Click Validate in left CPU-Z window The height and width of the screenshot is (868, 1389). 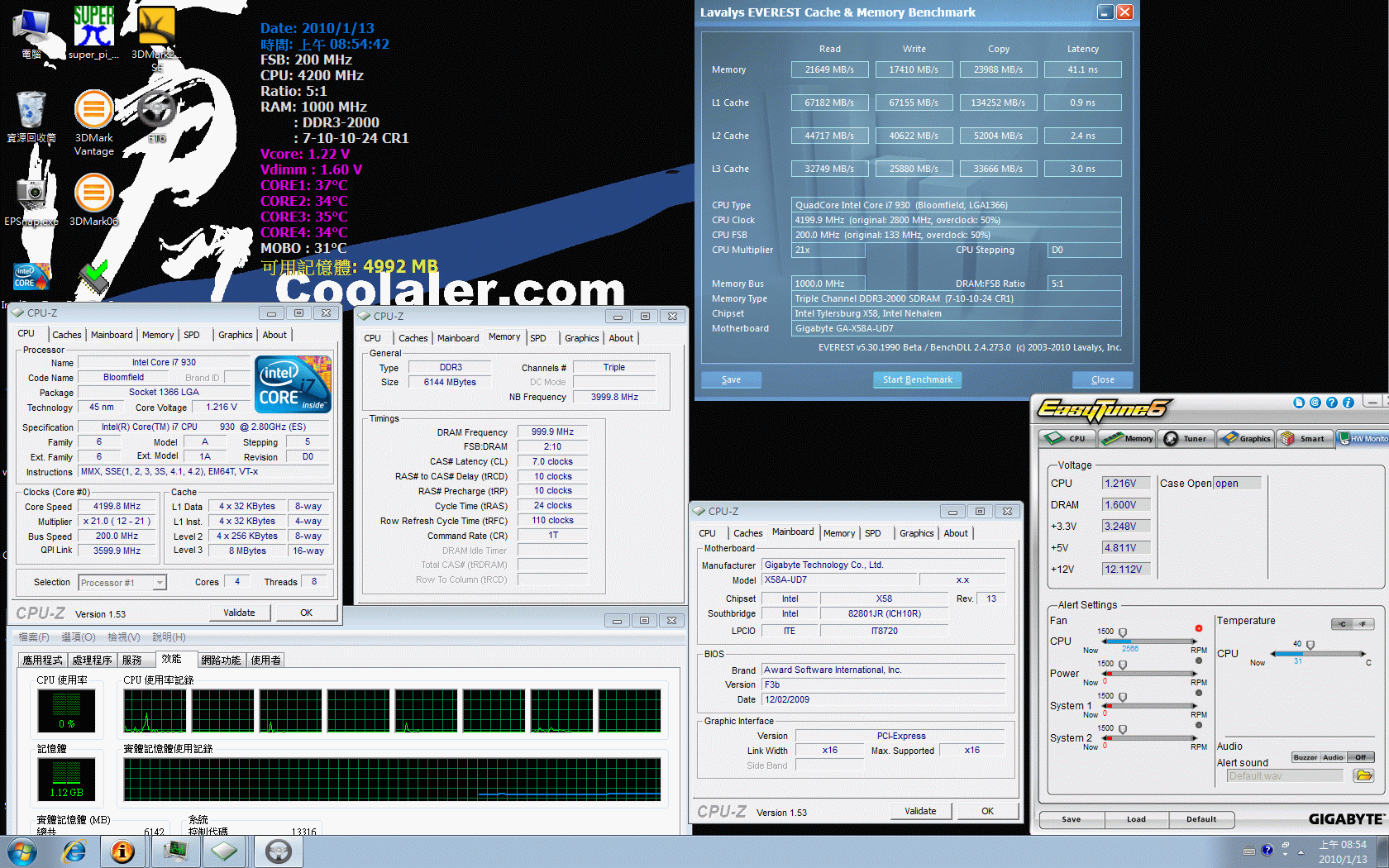[x=239, y=613]
